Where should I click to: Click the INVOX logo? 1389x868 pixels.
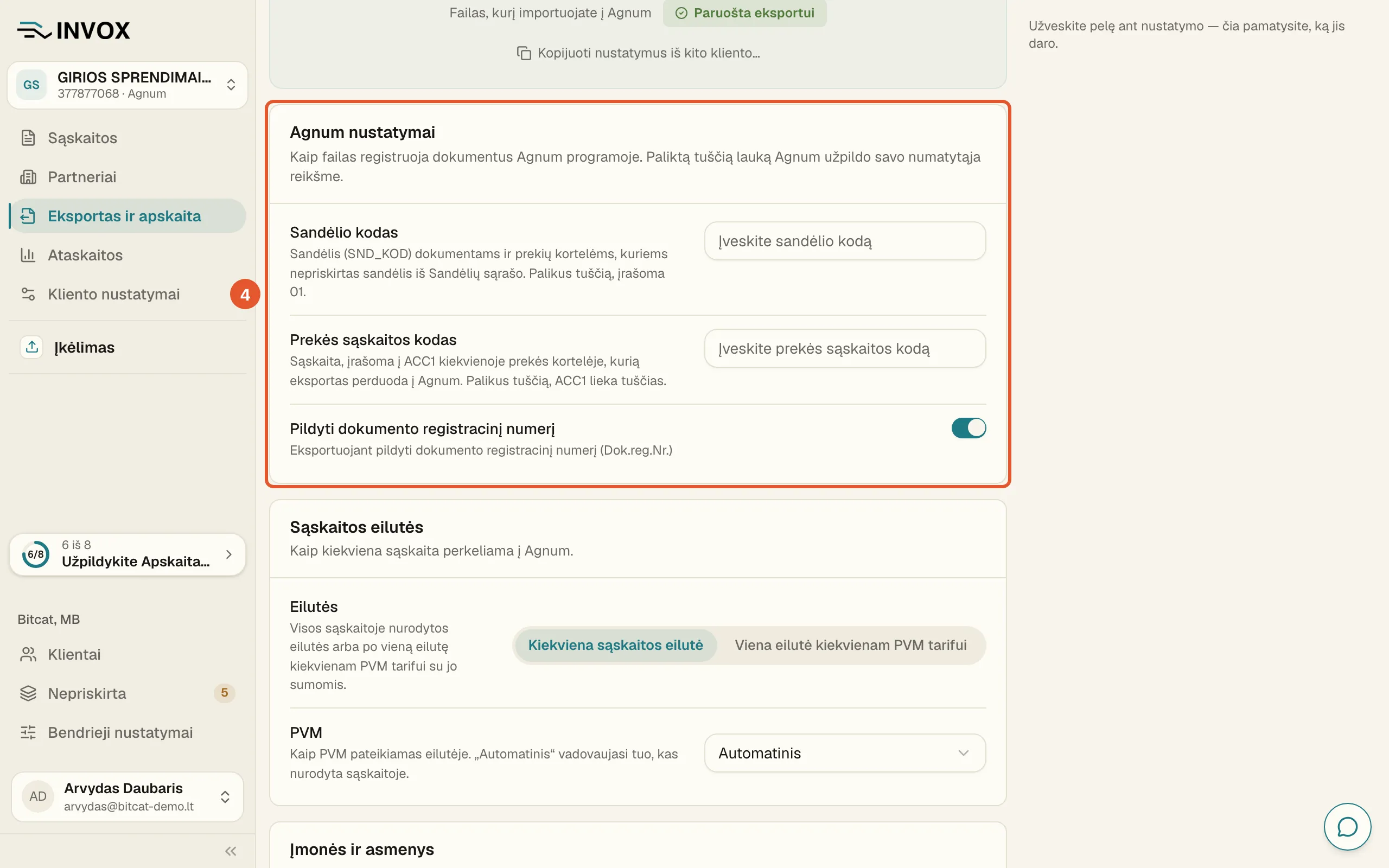tap(73, 30)
